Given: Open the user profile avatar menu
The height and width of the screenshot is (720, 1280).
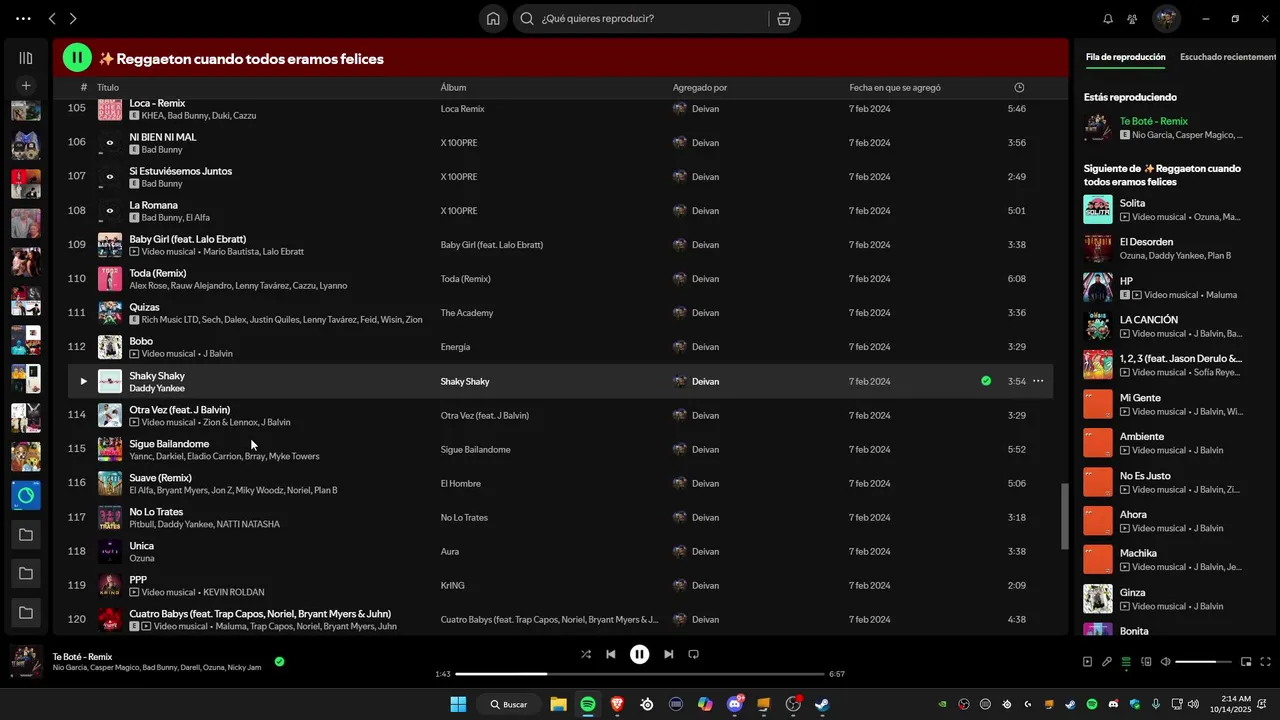Looking at the screenshot, I should [1166, 18].
